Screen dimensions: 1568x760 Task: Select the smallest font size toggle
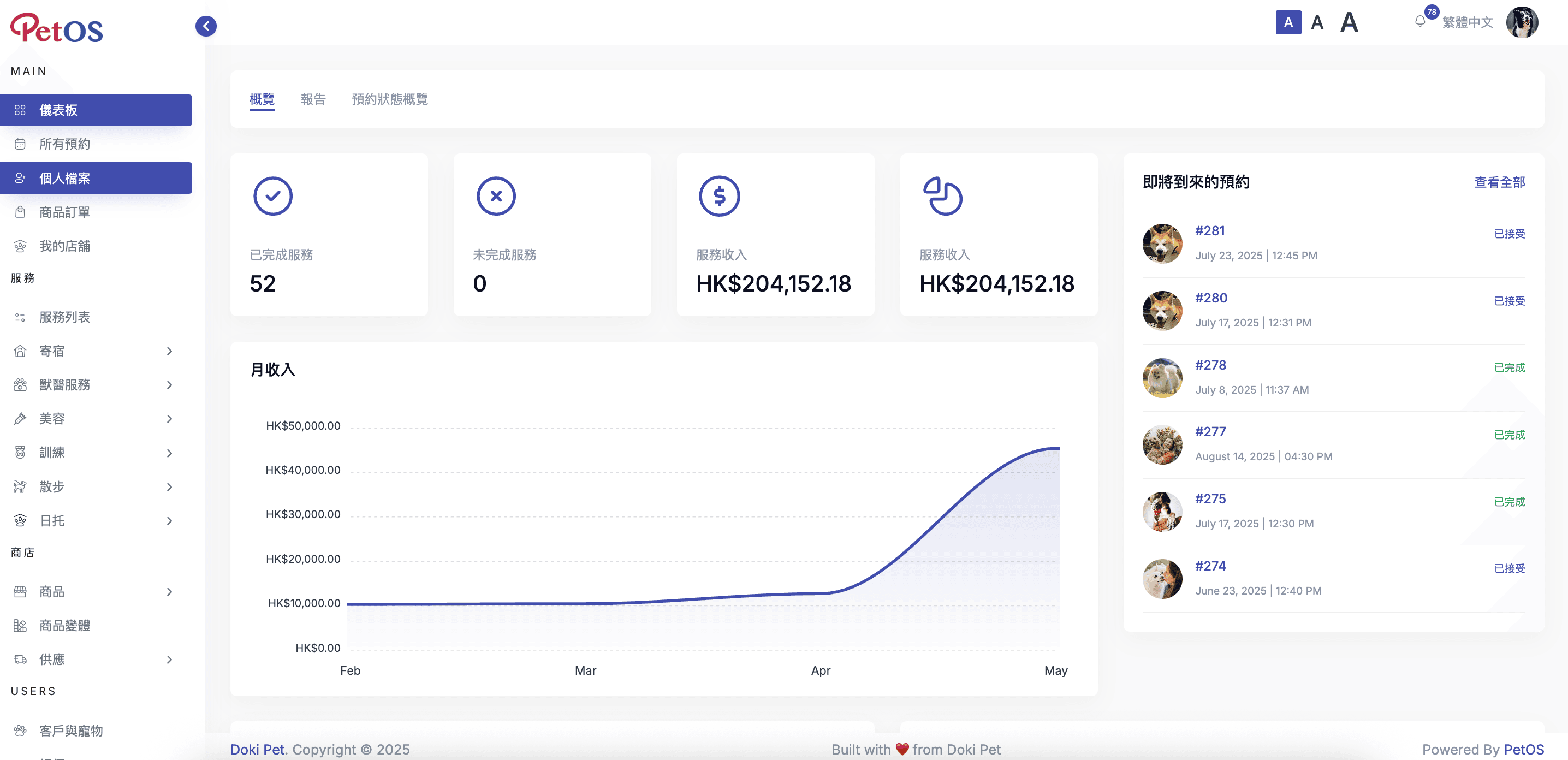[x=1288, y=22]
